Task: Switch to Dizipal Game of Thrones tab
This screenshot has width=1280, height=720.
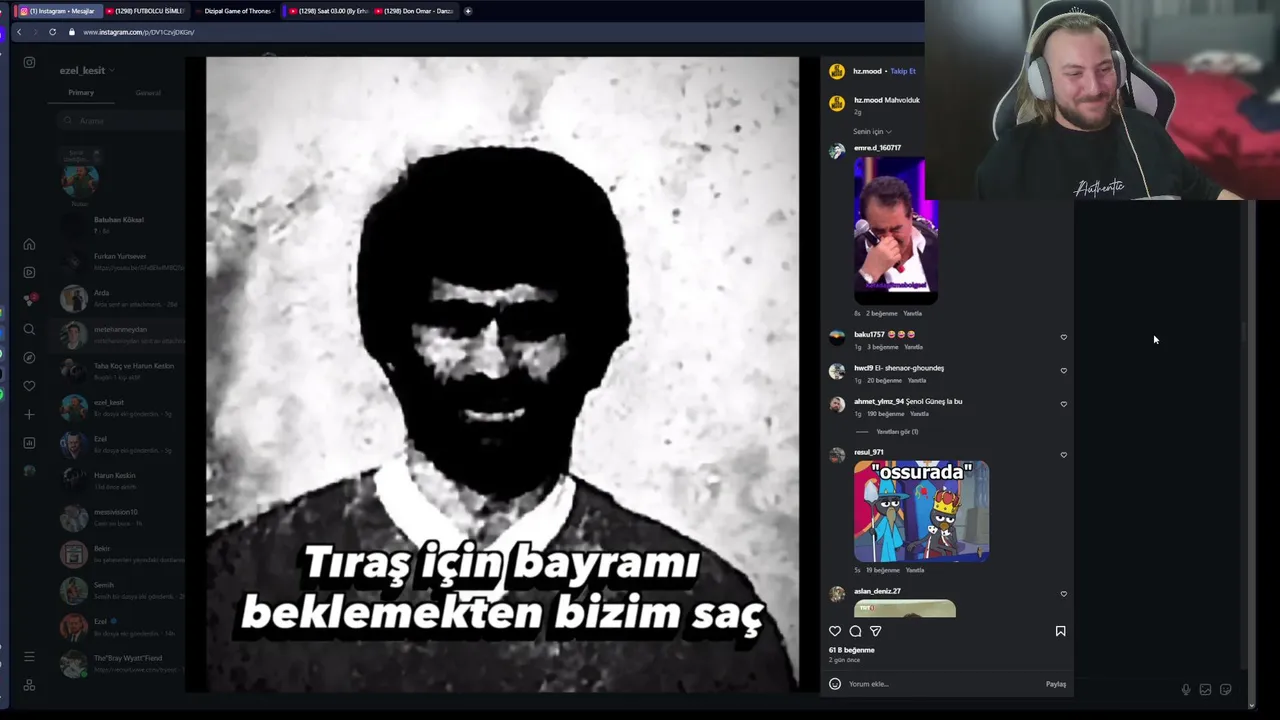Action: 236,11
